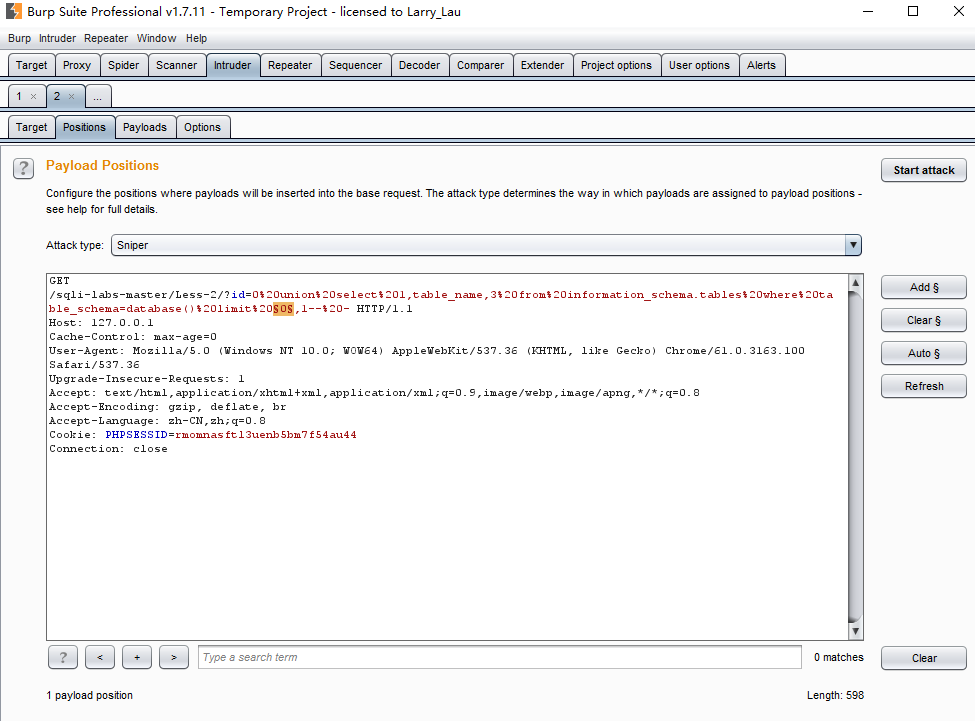This screenshot has width=975, height=721.
Task: Select the Sniper attack type combo box
Action: (486, 245)
